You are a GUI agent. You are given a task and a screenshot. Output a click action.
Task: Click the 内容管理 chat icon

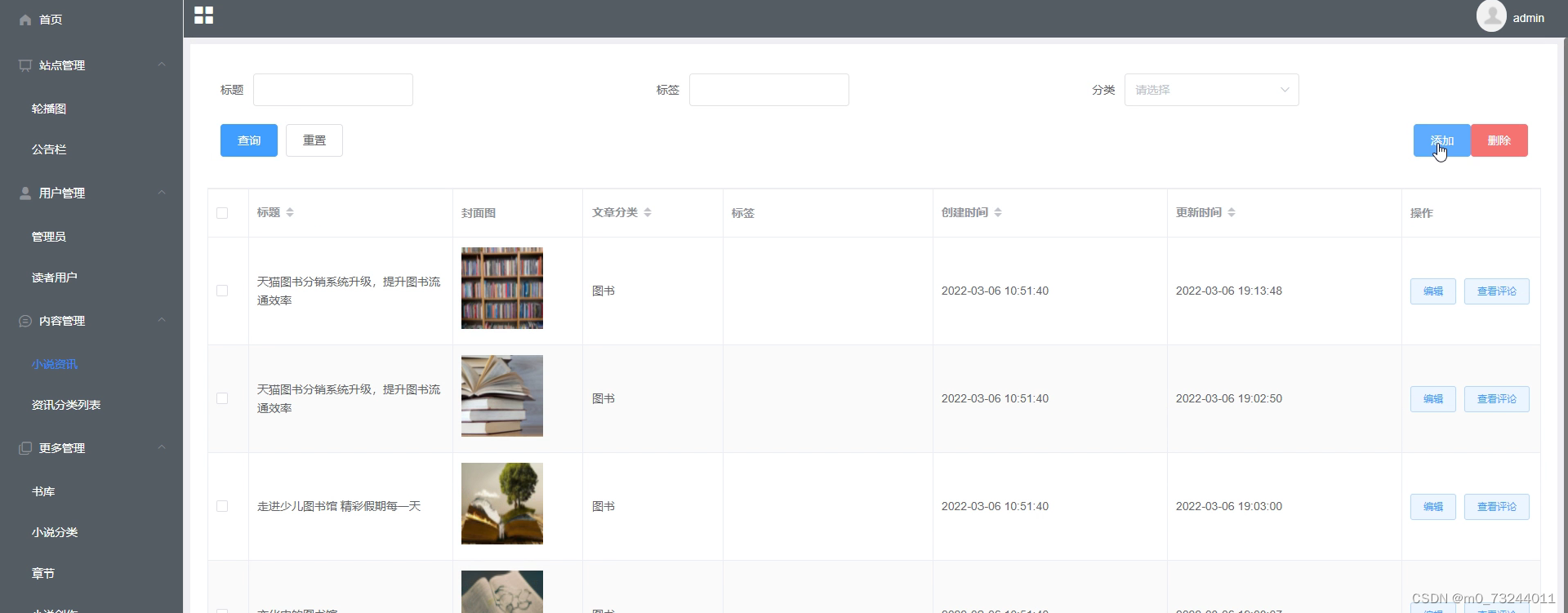(25, 321)
